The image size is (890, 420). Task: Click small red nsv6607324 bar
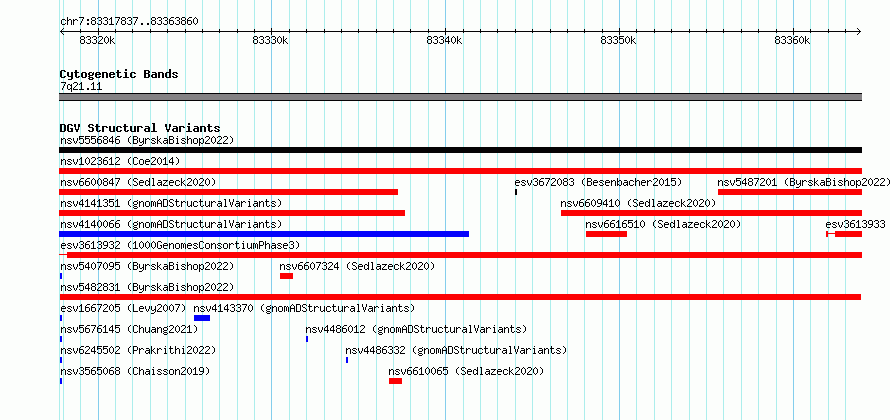(286, 276)
